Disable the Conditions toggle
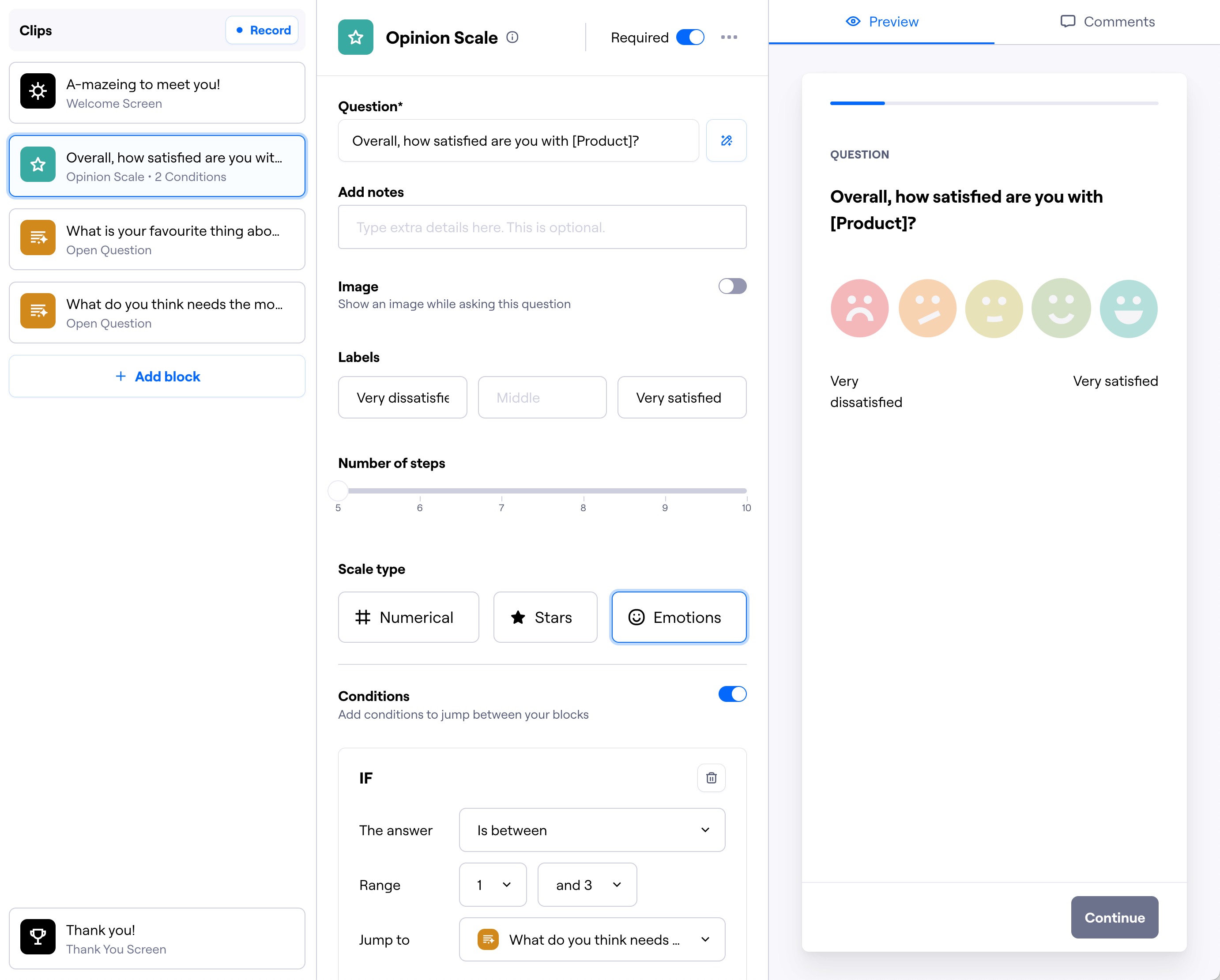The height and width of the screenshot is (980, 1220). tap(732, 694)
